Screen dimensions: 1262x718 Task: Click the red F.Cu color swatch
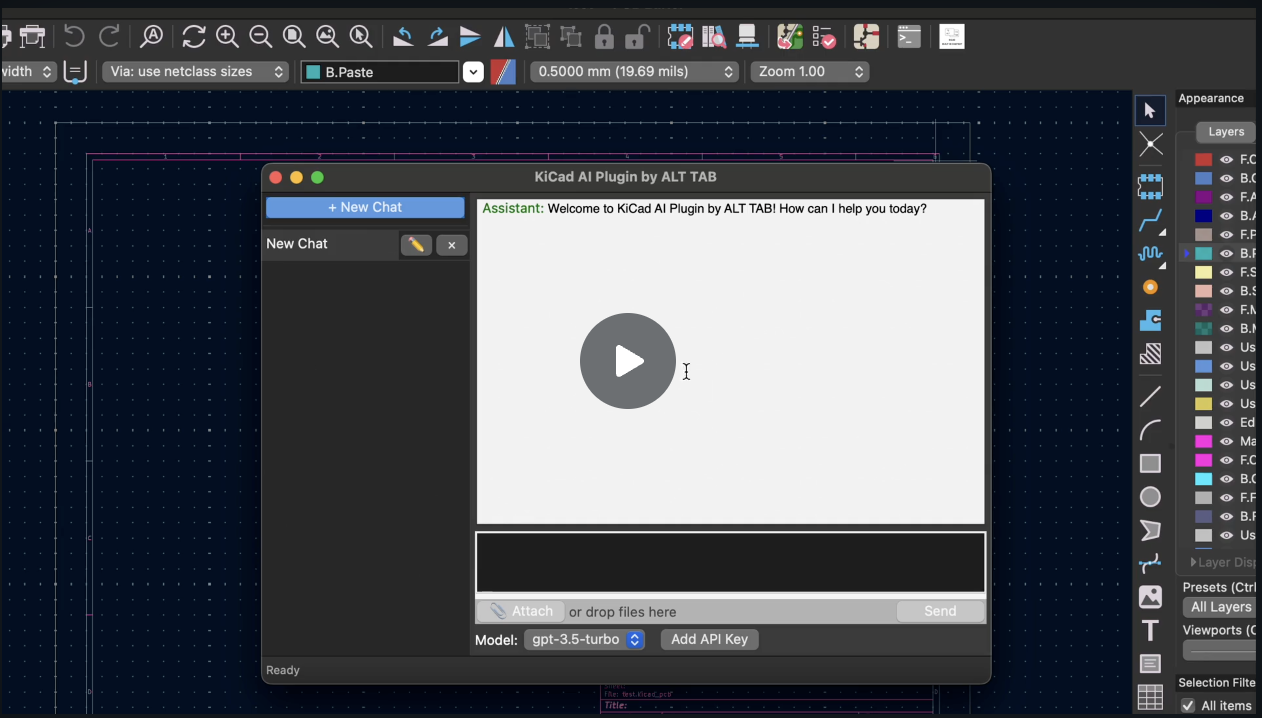pos(1204,160)
